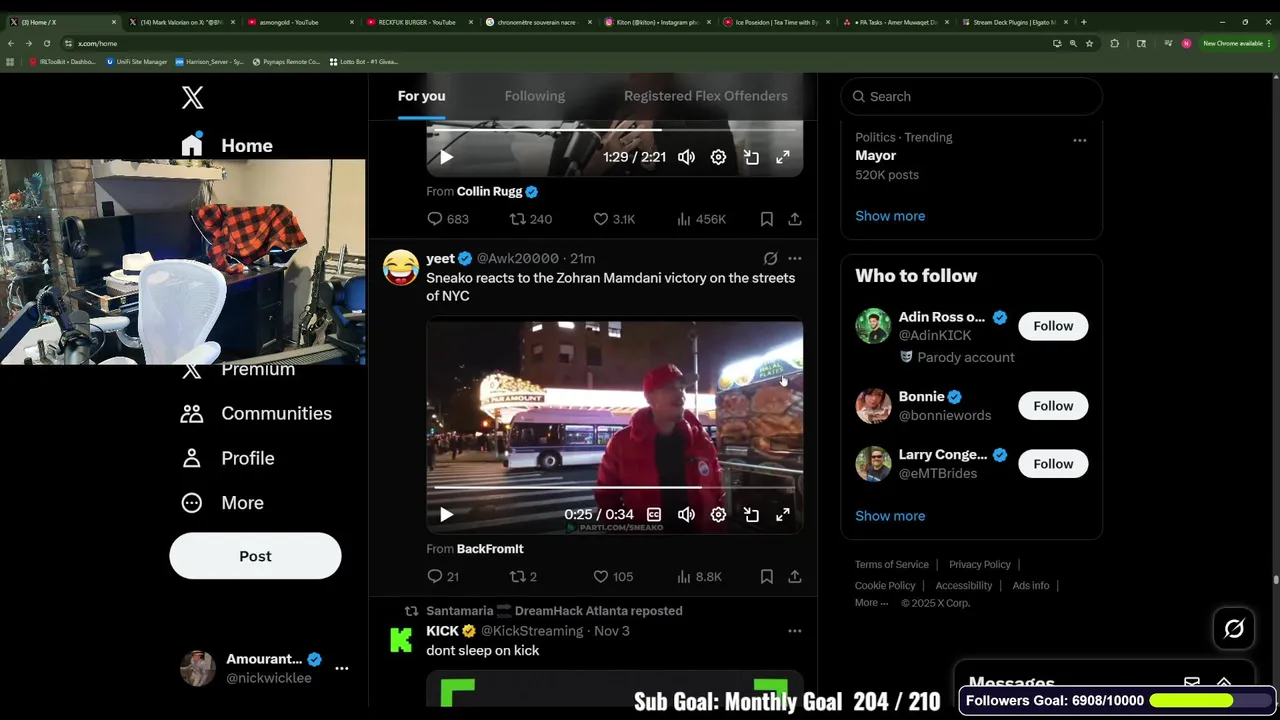1280x720 pixels.
Task: Go to Home in the sidebar
Action: [x=228, y=145]
